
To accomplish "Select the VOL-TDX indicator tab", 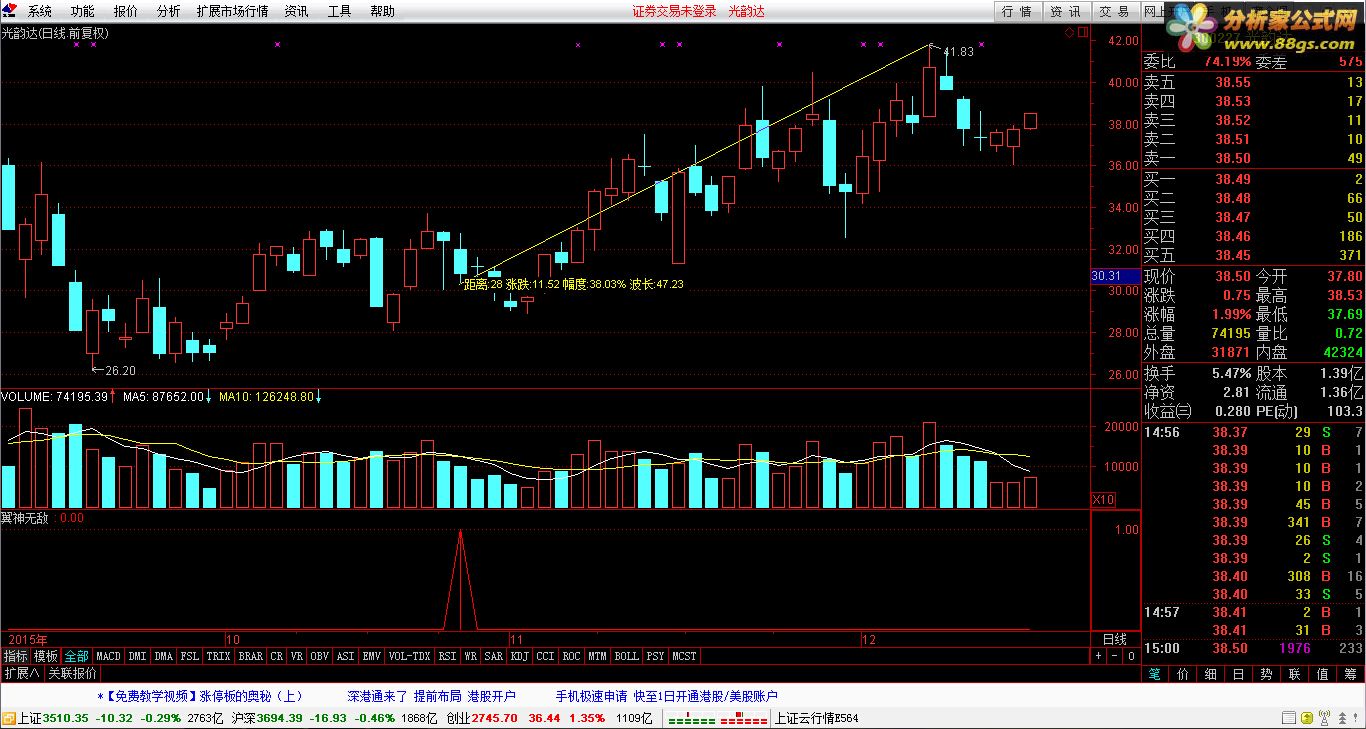I will pyautogui.click(x=409, y=656).
